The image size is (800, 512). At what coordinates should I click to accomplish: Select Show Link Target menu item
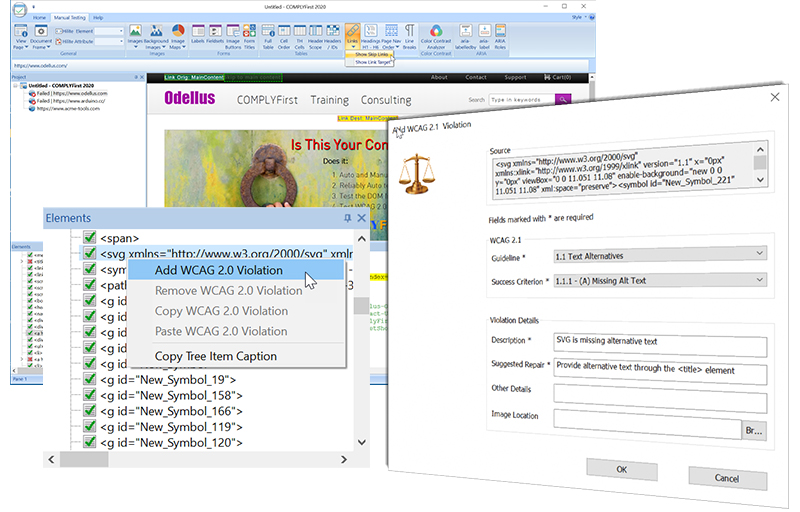372,62
